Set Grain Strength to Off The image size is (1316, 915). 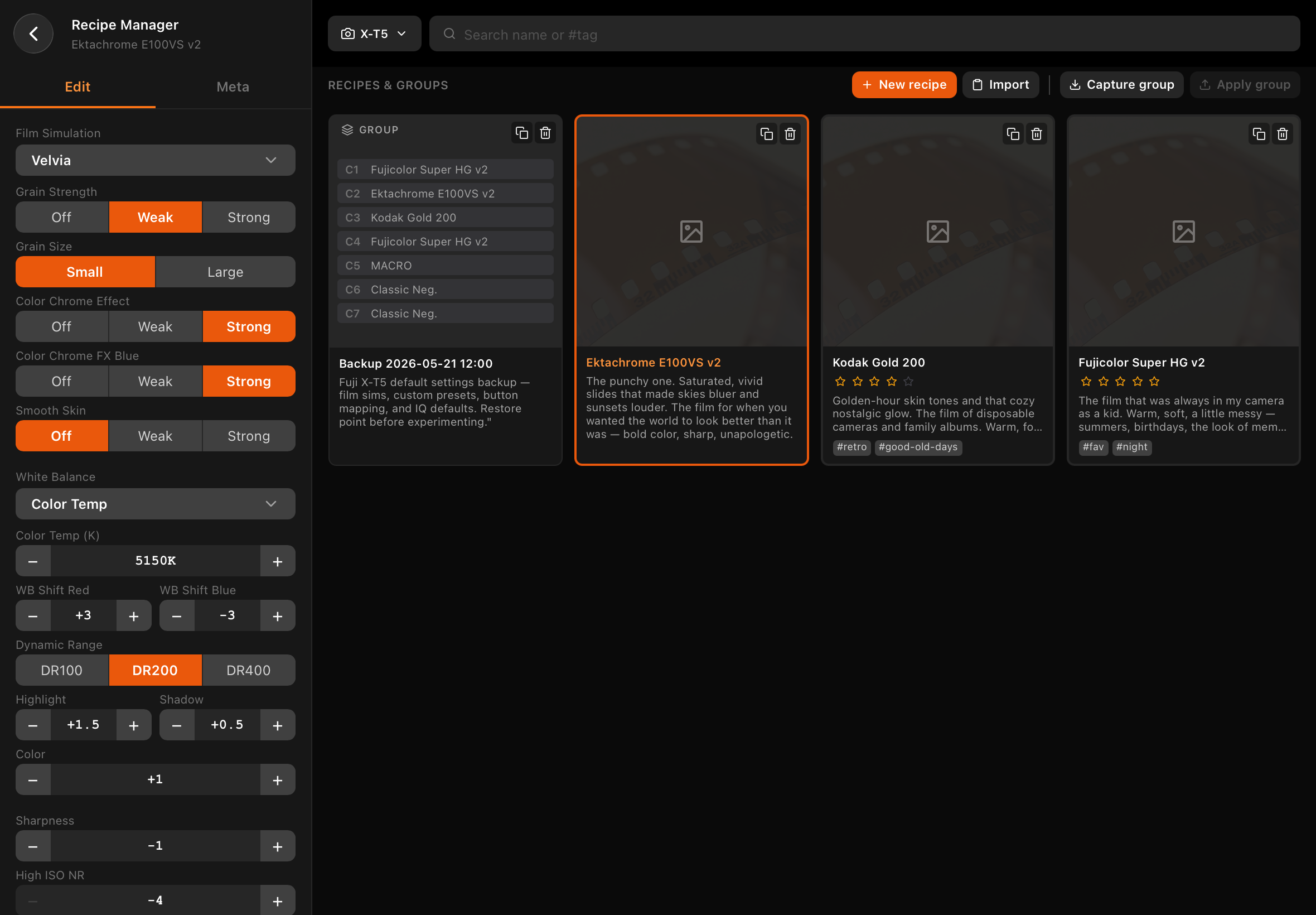62,217
